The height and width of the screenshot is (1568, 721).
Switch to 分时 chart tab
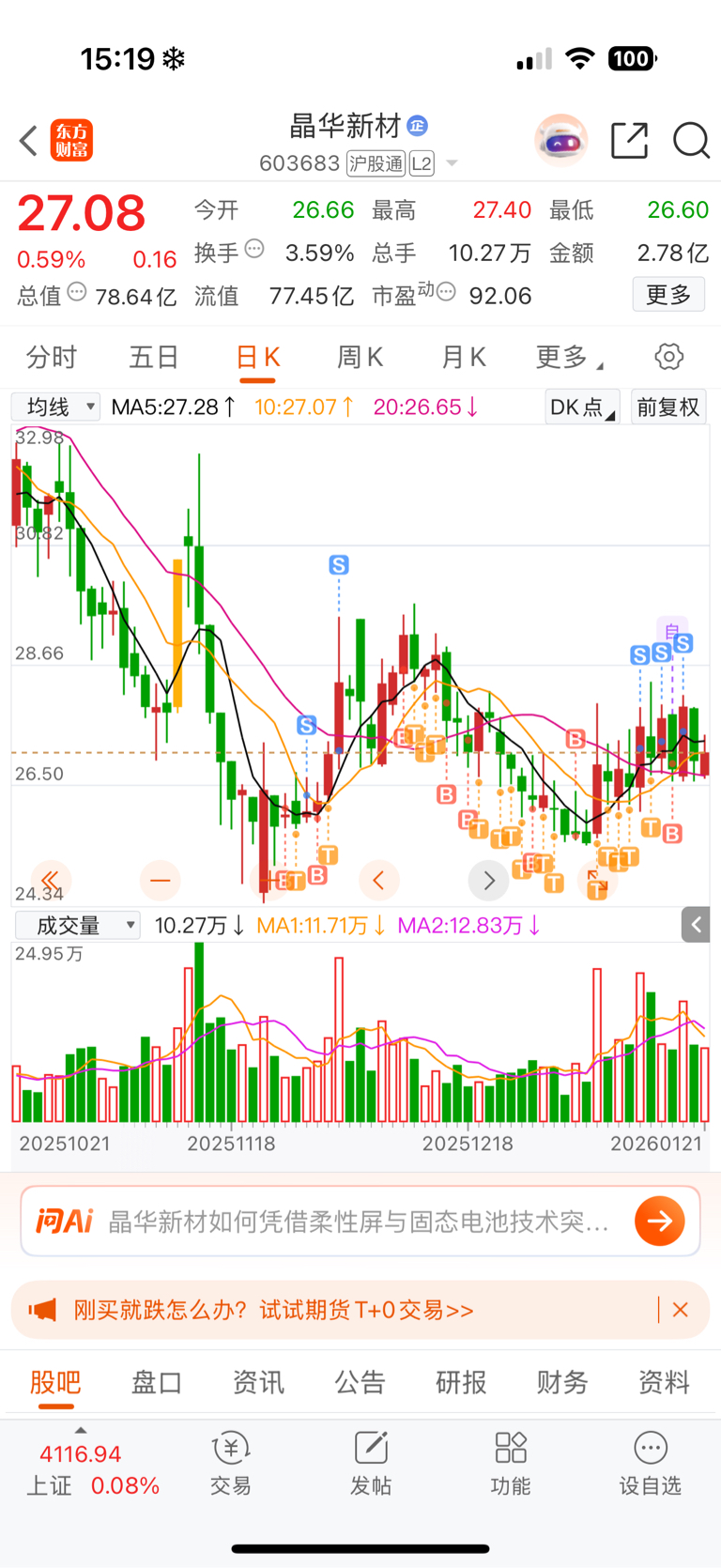pyautogui.click(x=52, y=358)
